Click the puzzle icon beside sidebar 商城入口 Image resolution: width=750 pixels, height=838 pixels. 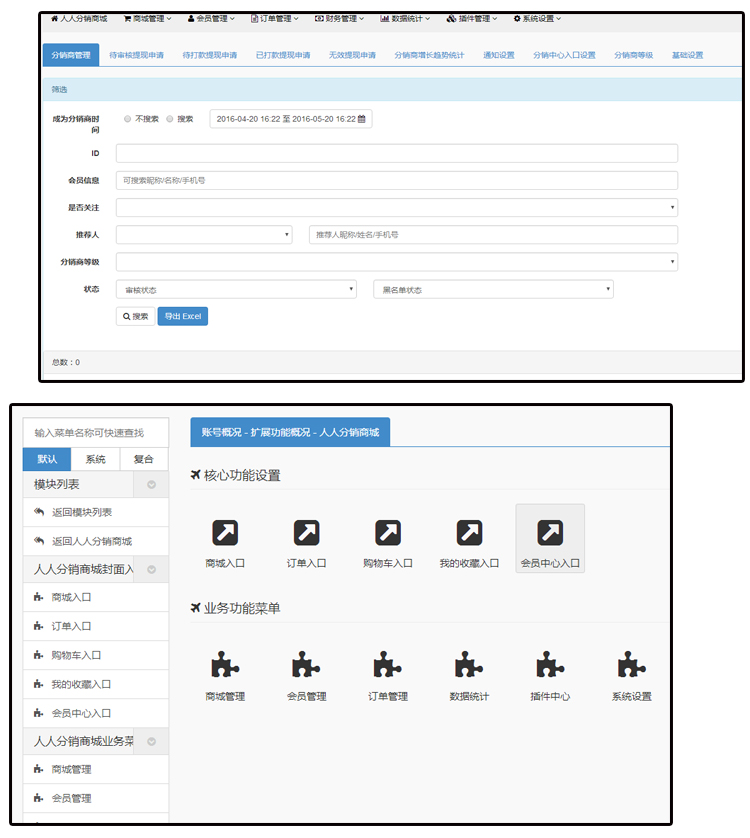coord(38,597)
